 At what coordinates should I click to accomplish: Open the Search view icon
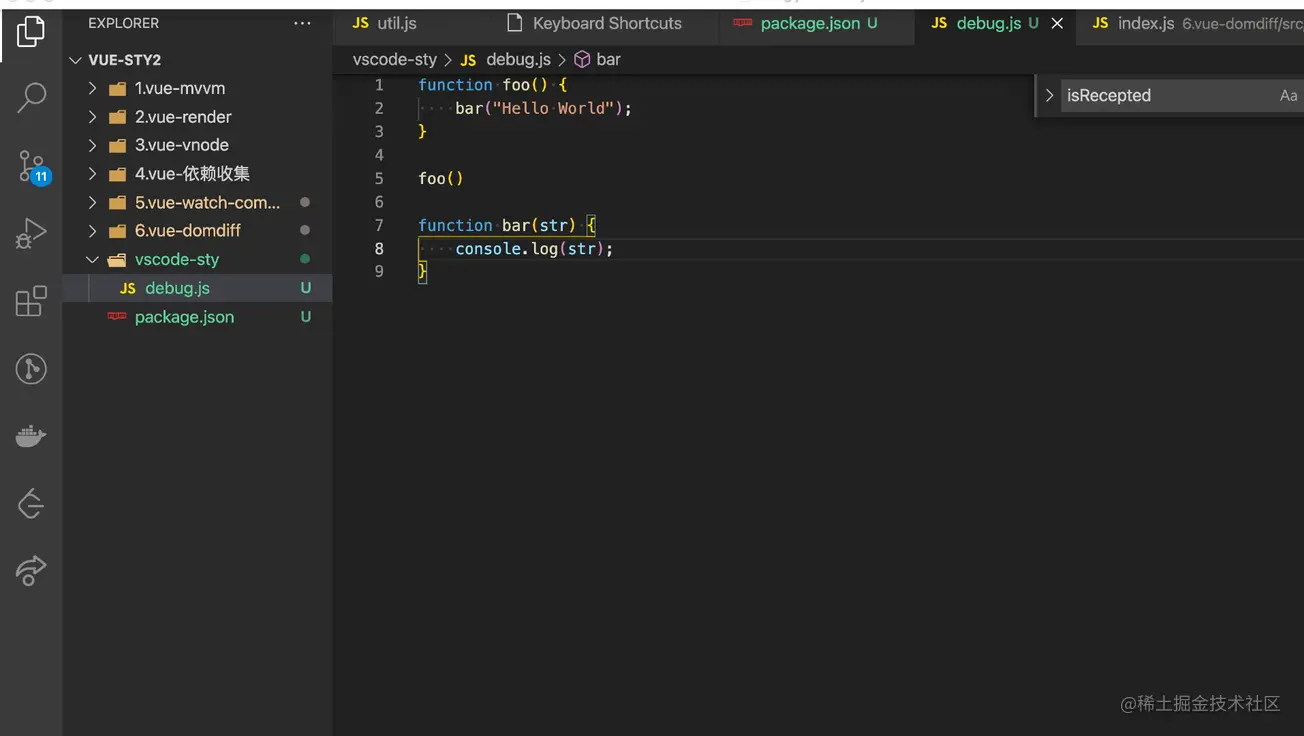pos(31,98)
